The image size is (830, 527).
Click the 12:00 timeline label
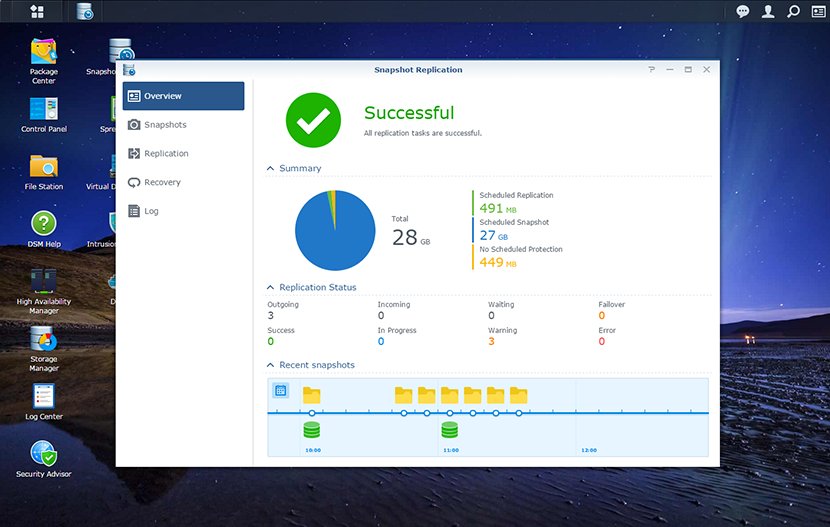click(589, 450)
